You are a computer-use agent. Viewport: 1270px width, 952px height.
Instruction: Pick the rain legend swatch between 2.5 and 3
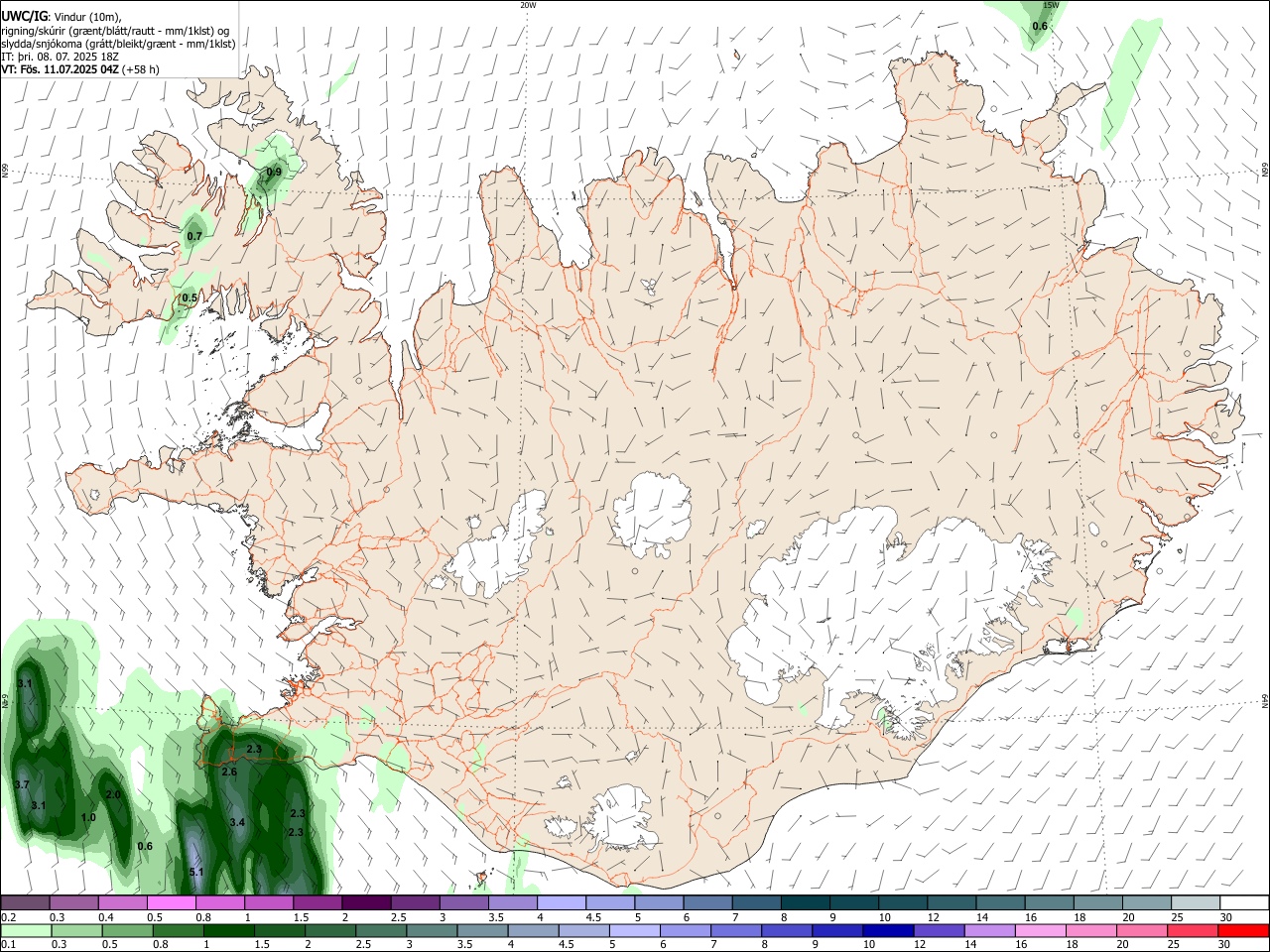pos(381,930)
